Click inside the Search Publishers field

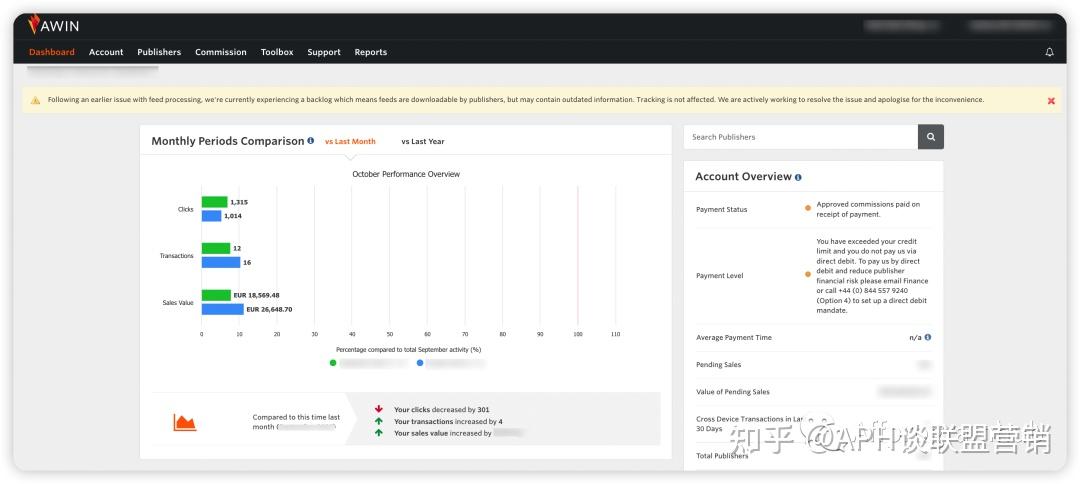[x=800, y=137]
